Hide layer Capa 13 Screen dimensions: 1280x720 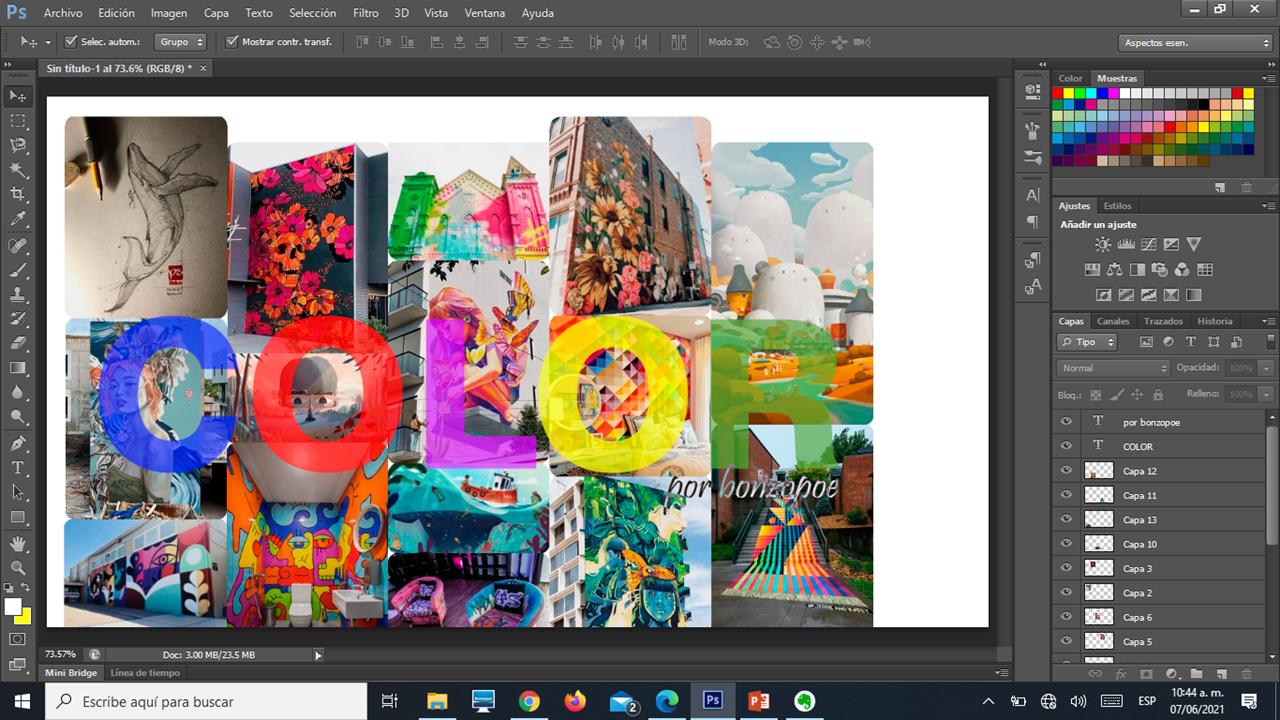[x=1066, y=519]
